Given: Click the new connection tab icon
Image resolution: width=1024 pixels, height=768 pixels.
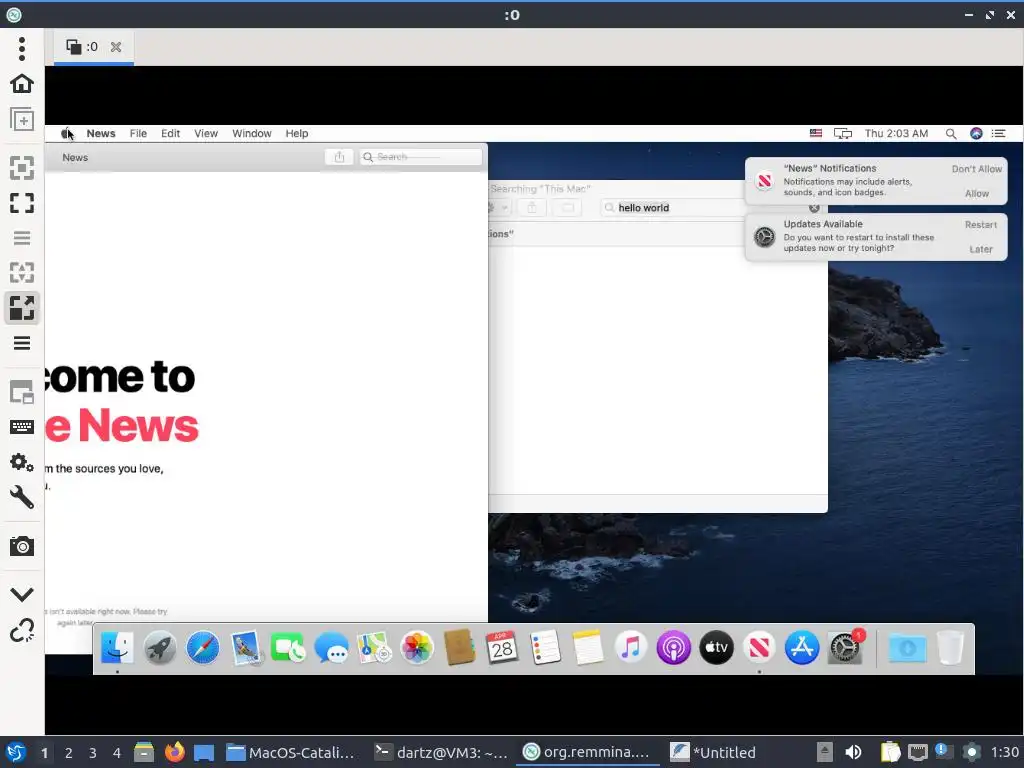Looking at the screenshot, I should click(x=22, y=120).
